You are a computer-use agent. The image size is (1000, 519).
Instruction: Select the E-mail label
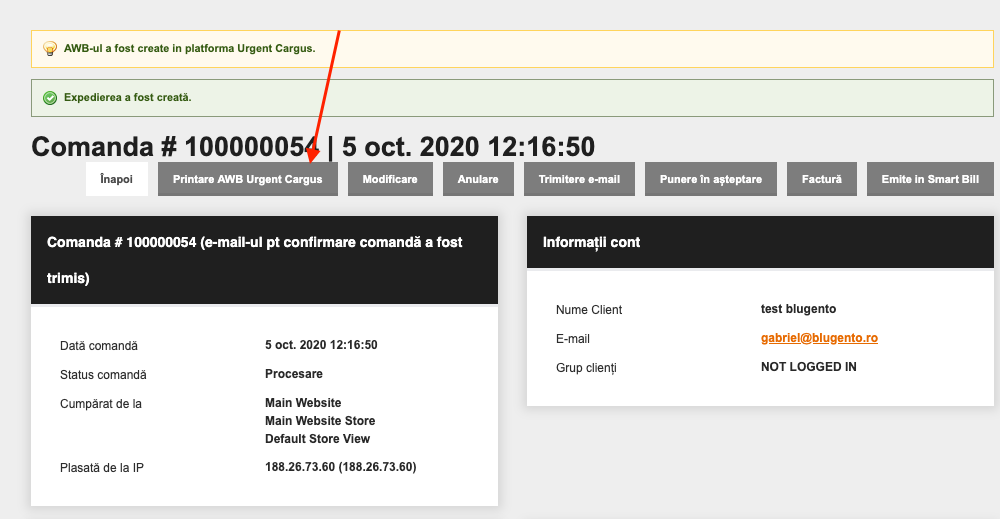click(573, 339)
